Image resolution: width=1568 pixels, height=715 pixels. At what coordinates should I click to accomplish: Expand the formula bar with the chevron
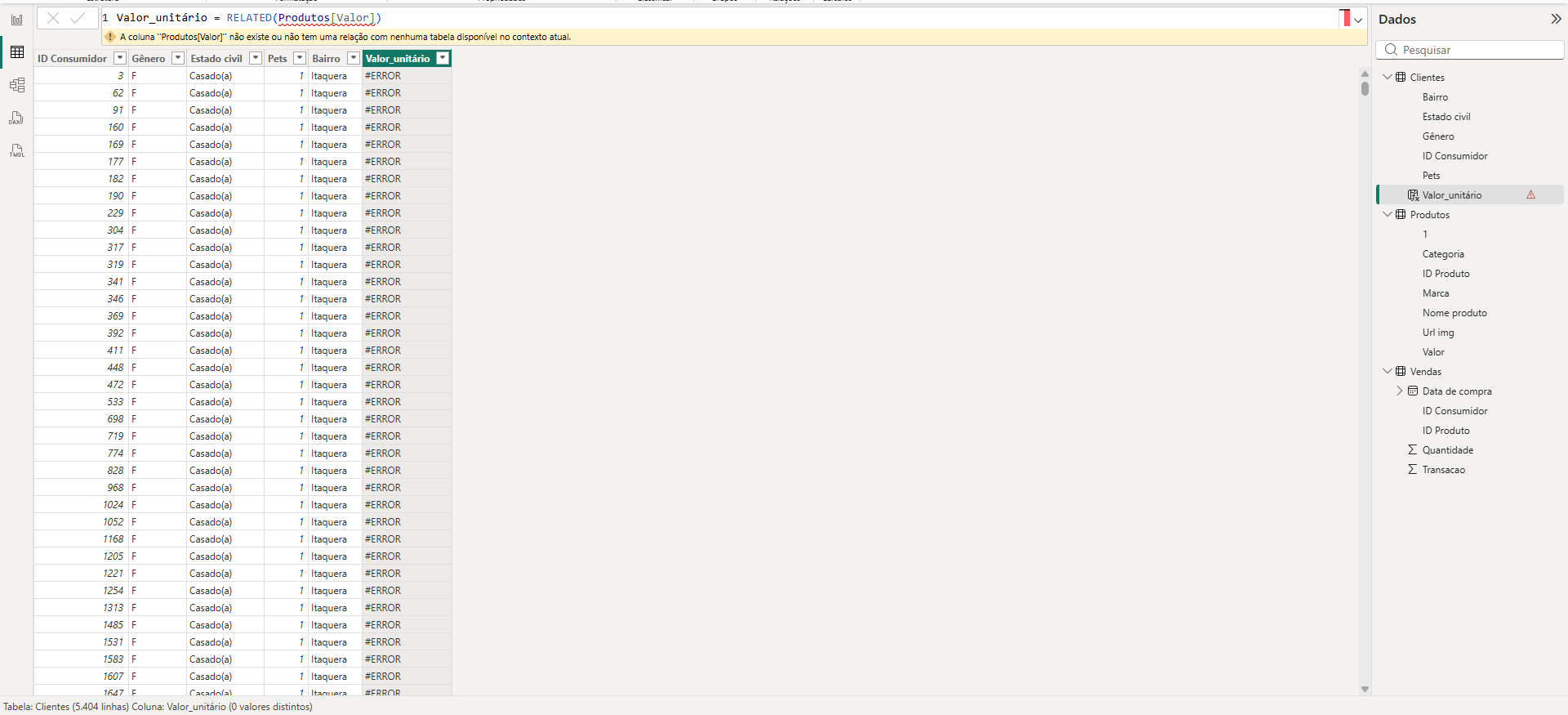(x=1358, y=20)
